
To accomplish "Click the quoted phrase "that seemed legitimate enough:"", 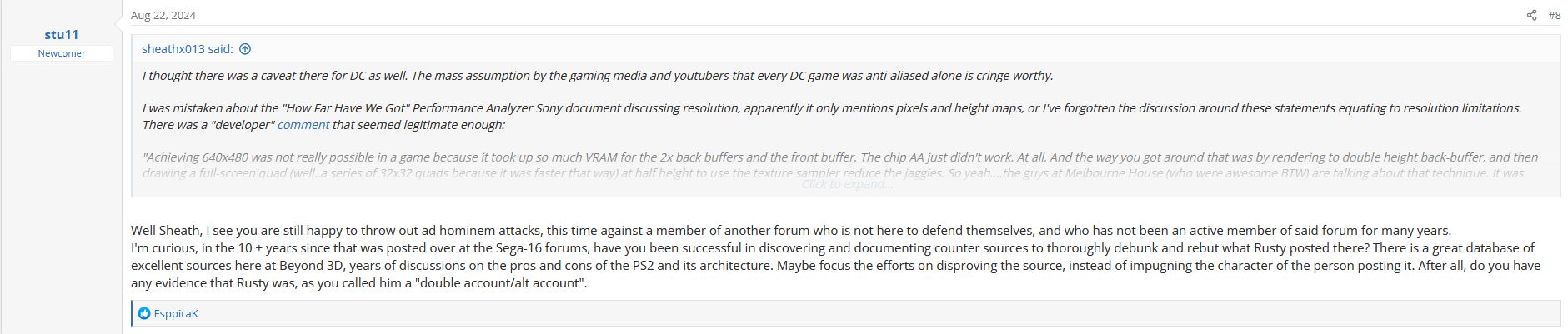I will pos(418,125).
